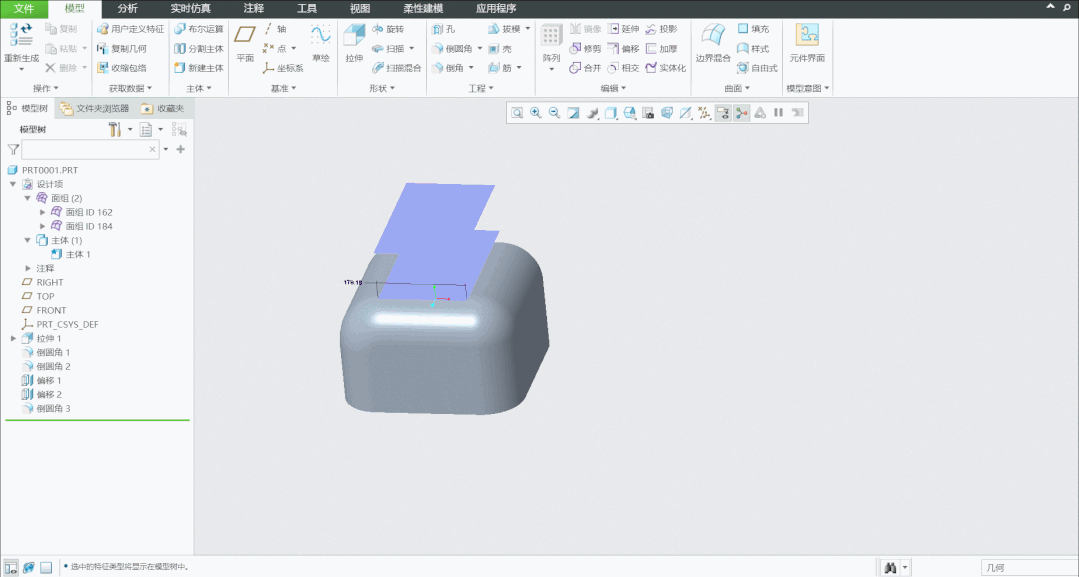Click the model tree filter input field
This screenshot has width=1079, height=577.
[90, 149]
